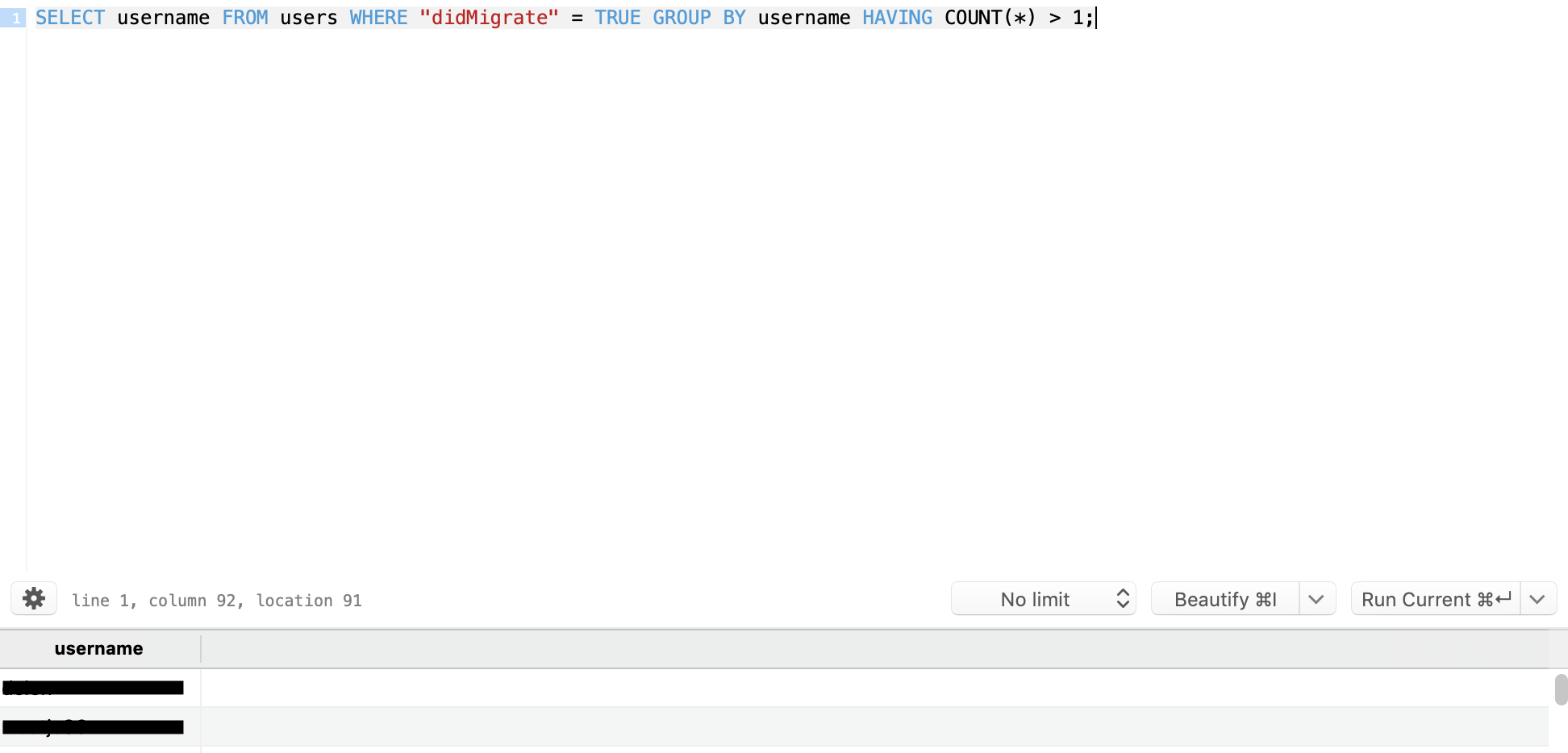Select the username column header

point(98,648)
